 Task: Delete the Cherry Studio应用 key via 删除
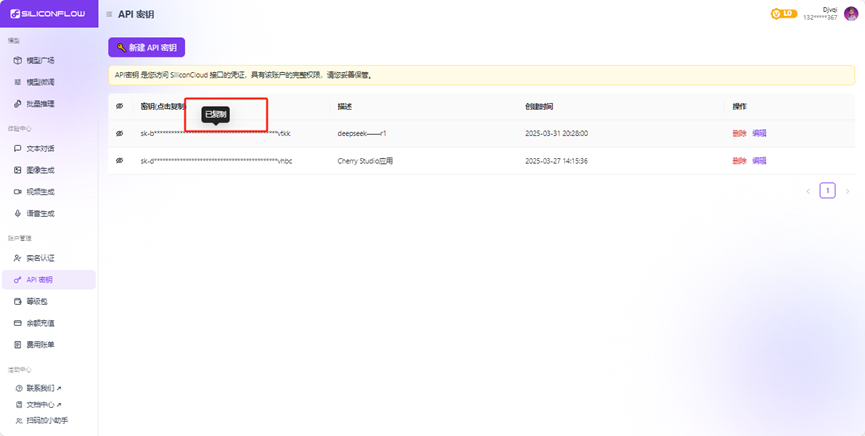(x=739, y=161)
